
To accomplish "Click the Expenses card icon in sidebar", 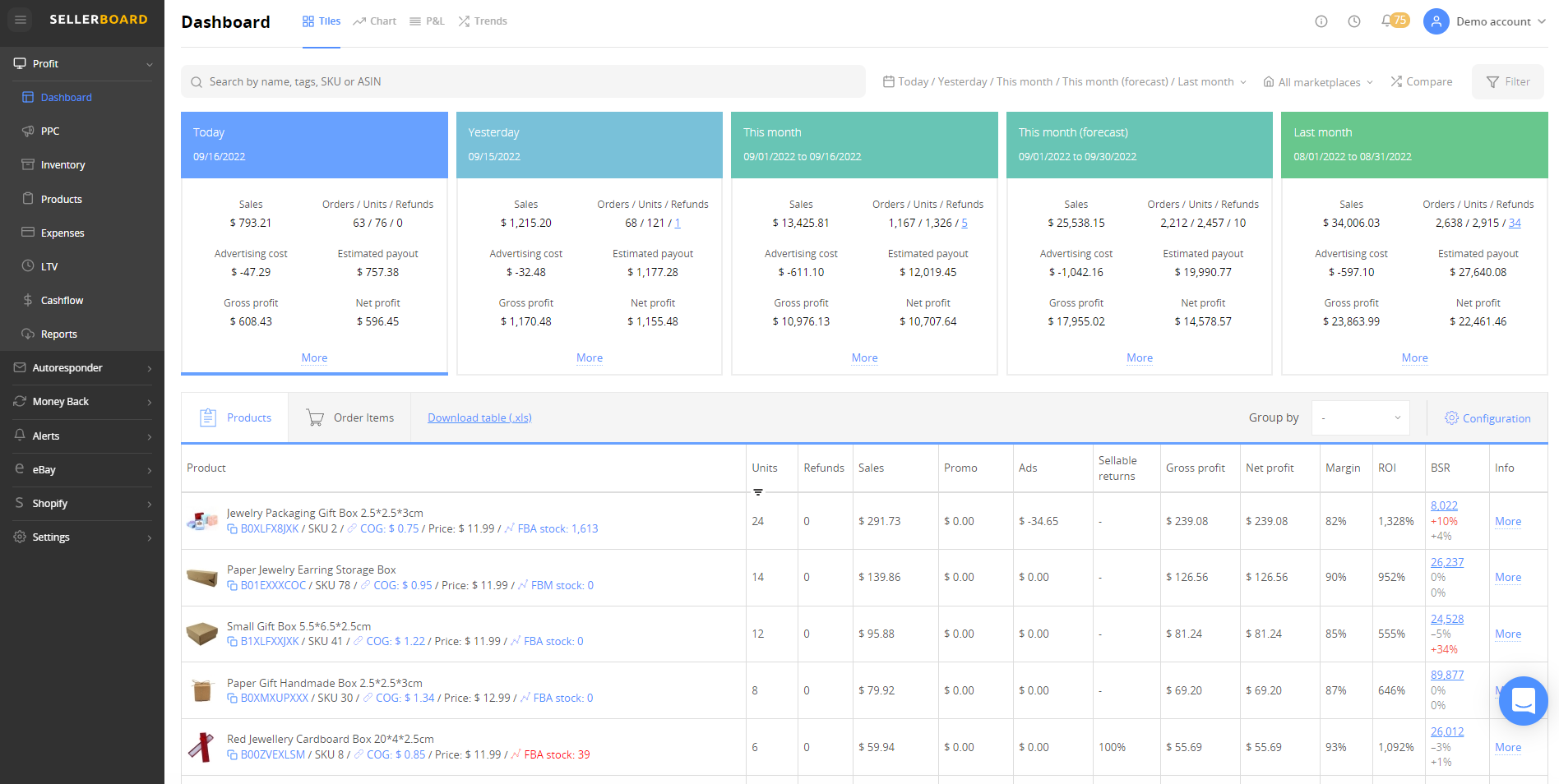I will [28, 233].
